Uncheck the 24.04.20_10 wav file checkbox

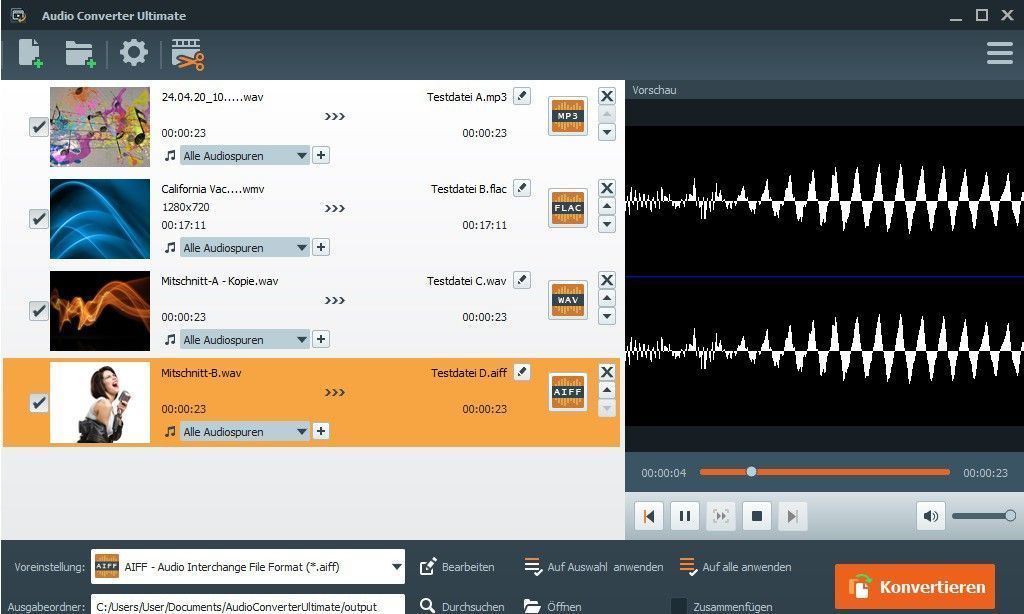(38, 127)
